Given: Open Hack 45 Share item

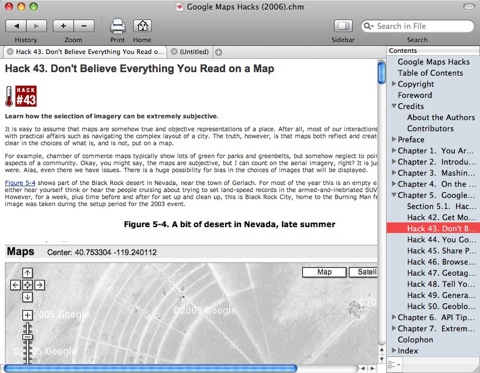Looking at the screenshot, I should coord(441,251).
